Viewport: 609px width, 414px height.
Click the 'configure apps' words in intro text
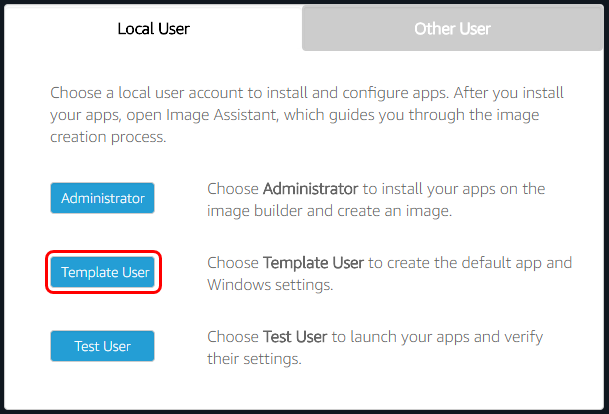[x=396, y=93]
